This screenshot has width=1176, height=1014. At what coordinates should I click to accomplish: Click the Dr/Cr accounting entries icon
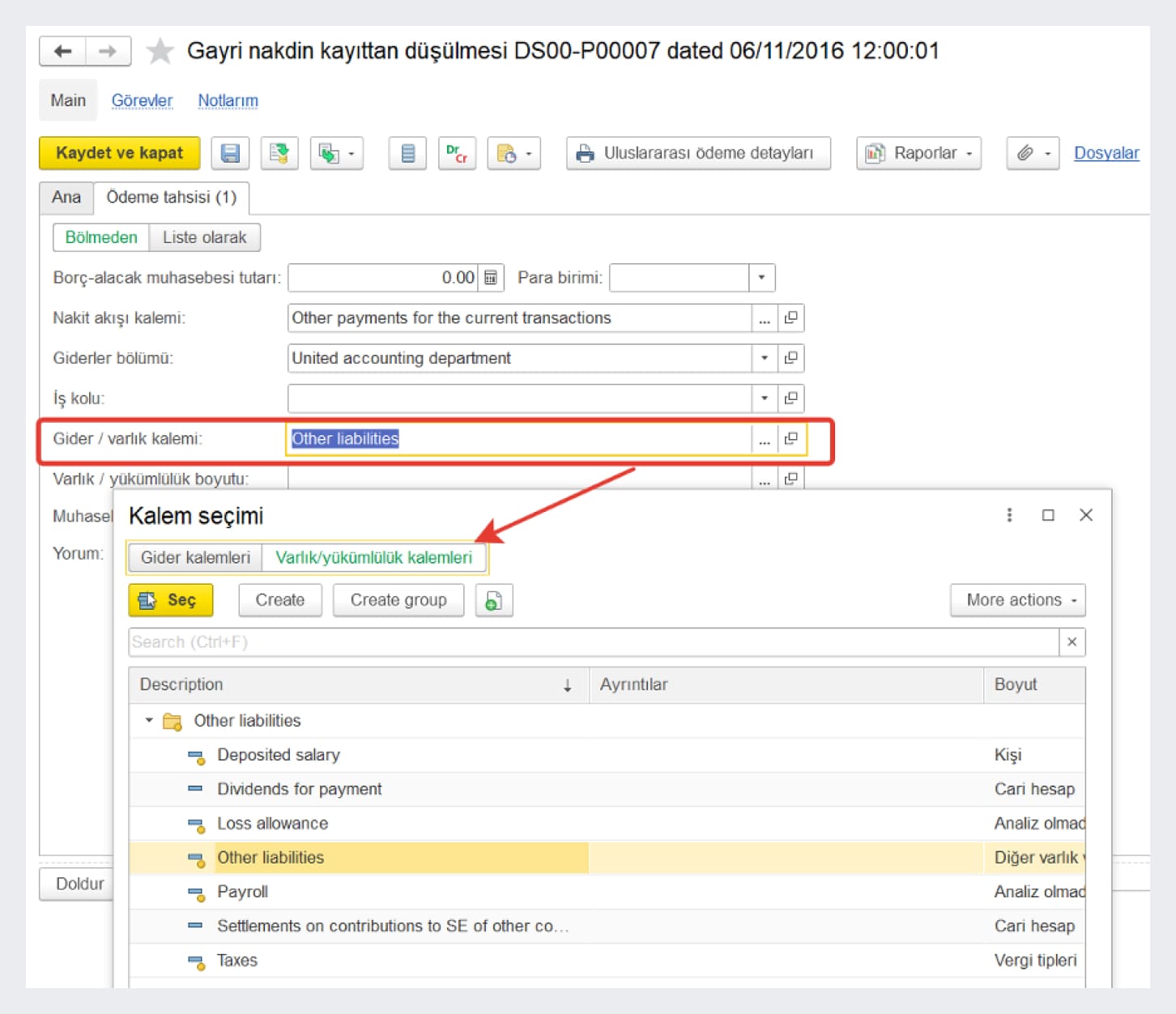[457, 153]
